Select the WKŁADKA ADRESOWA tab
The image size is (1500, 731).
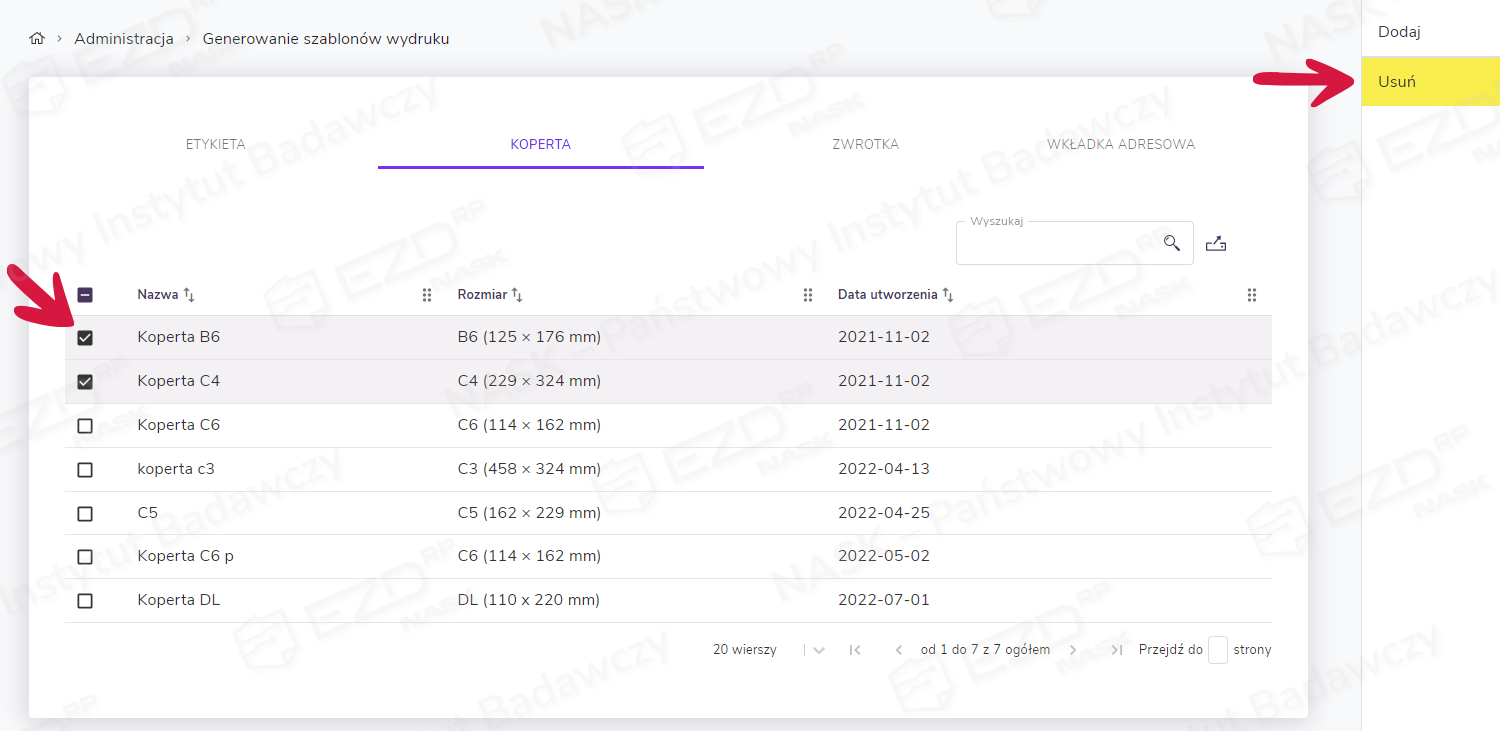1120,144
